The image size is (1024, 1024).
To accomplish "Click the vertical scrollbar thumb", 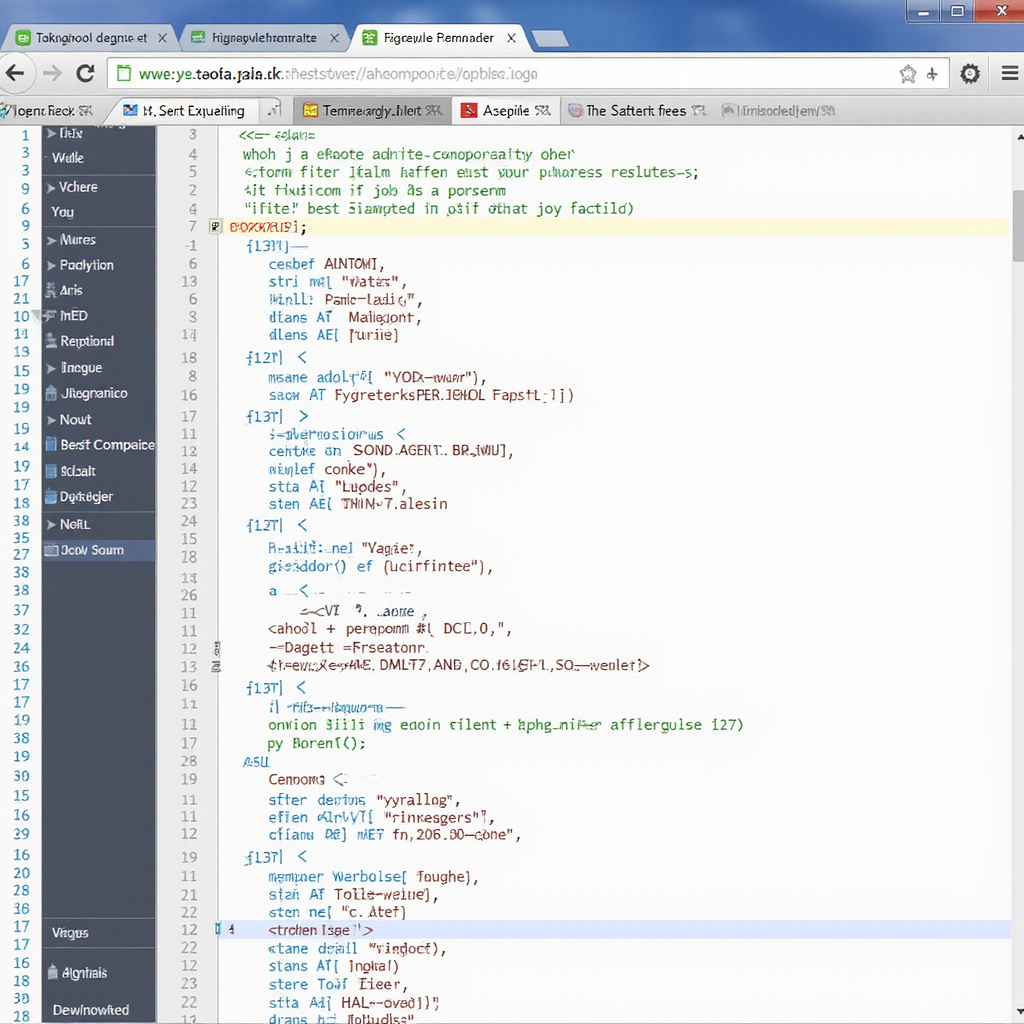I will [x=1017, y=225].
